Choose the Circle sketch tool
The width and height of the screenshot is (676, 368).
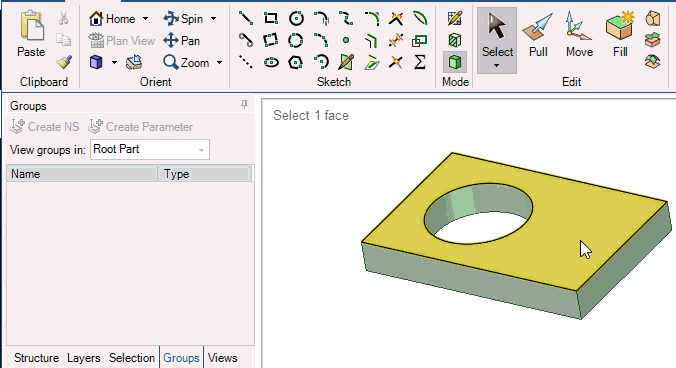point(296,18)
